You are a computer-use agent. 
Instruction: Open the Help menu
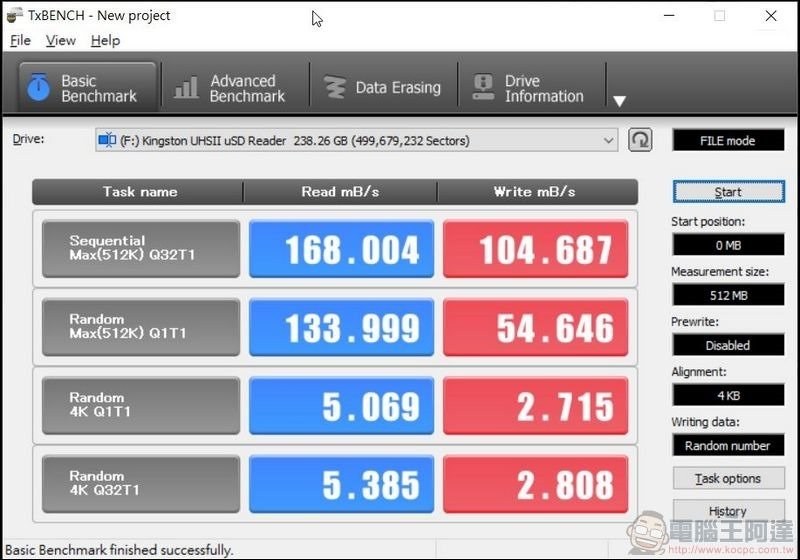point(105,41)
